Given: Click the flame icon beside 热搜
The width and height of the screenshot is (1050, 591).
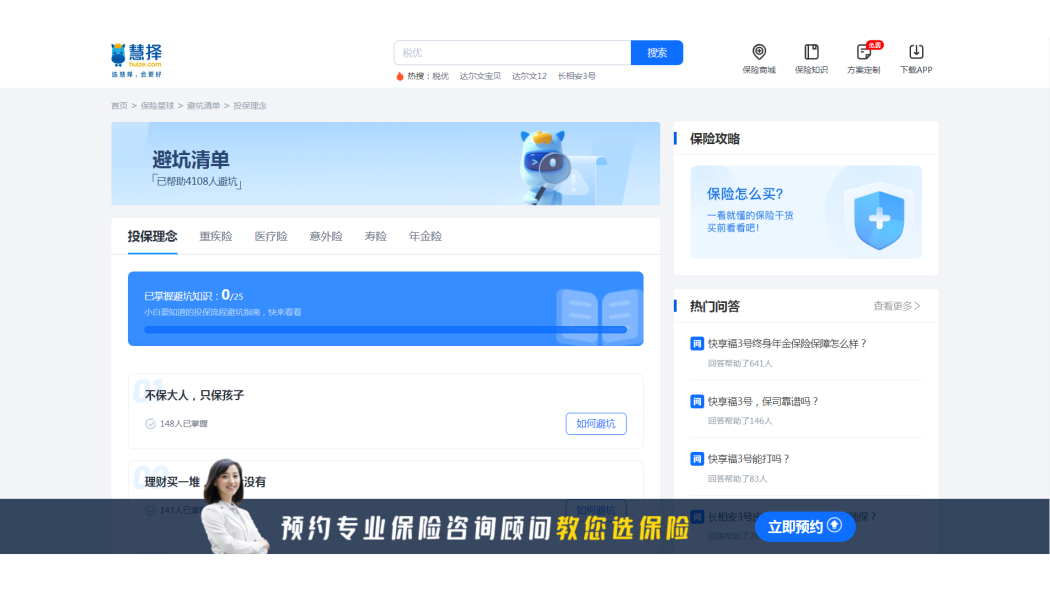Looking at the screenshot, I should click(400, 76).
